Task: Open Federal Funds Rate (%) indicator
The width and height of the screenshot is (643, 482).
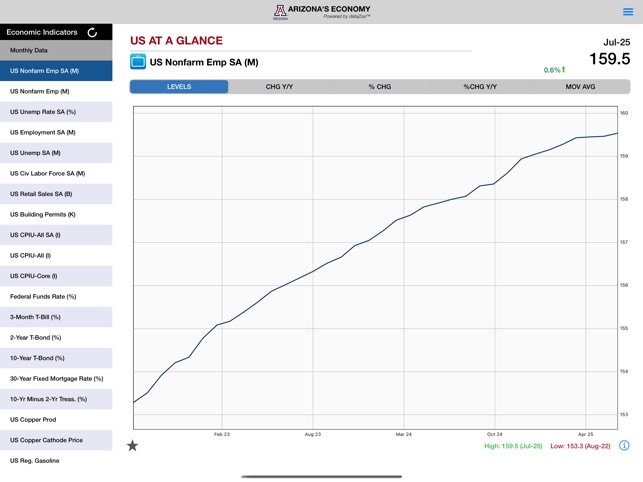Action: click(56, 296)
